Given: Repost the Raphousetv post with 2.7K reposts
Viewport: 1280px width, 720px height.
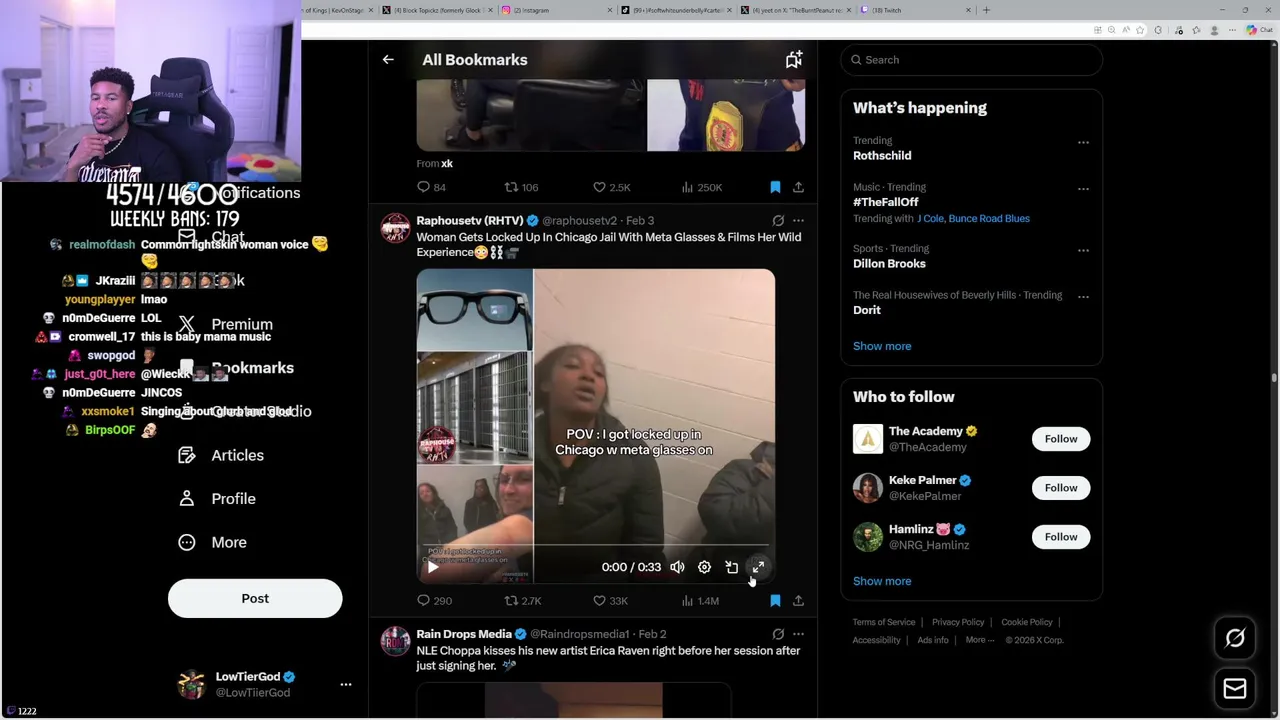Looking at the screenshot, I should tap(522, 601).
